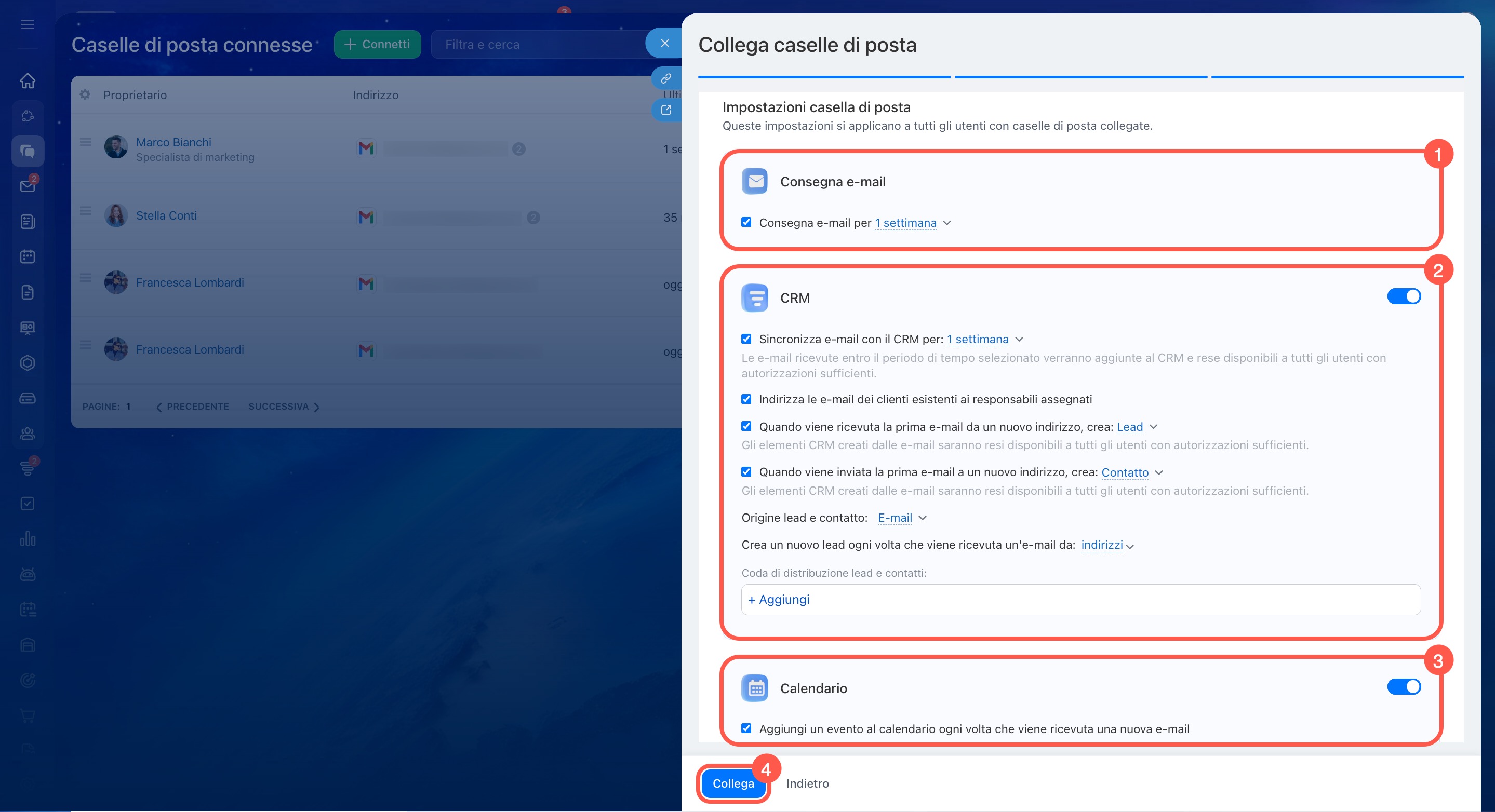Click the Collega button
This screenshot has width=1495, height=812.
(733, 783)
